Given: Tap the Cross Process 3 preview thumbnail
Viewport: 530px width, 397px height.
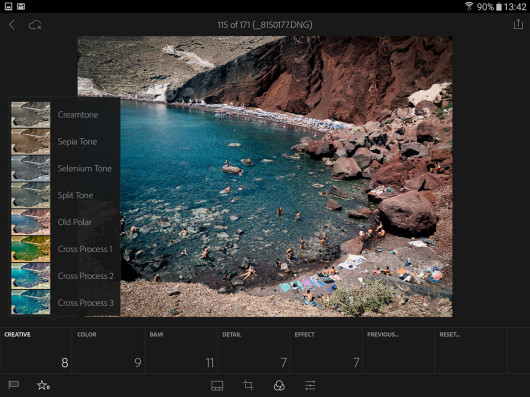Looking at the screenshot, I should pos(30,302).
